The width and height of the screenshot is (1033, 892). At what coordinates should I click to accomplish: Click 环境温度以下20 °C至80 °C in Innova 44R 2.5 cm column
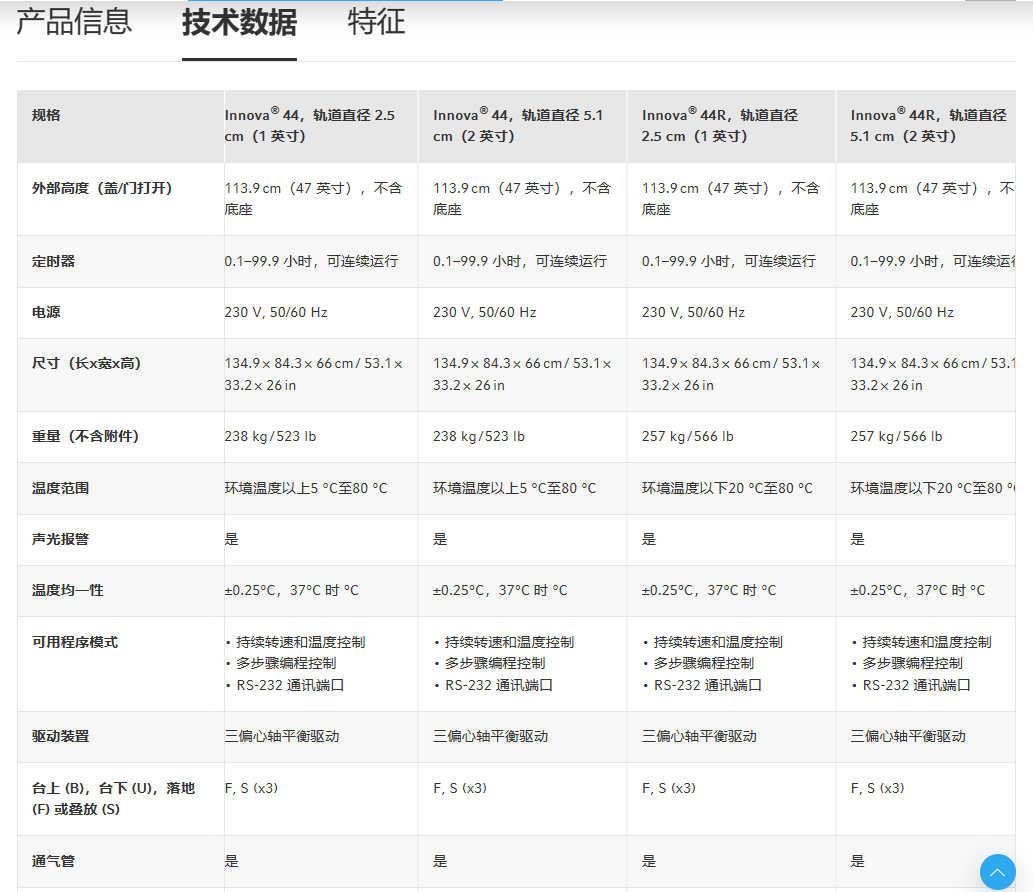[x=727, y=488]
